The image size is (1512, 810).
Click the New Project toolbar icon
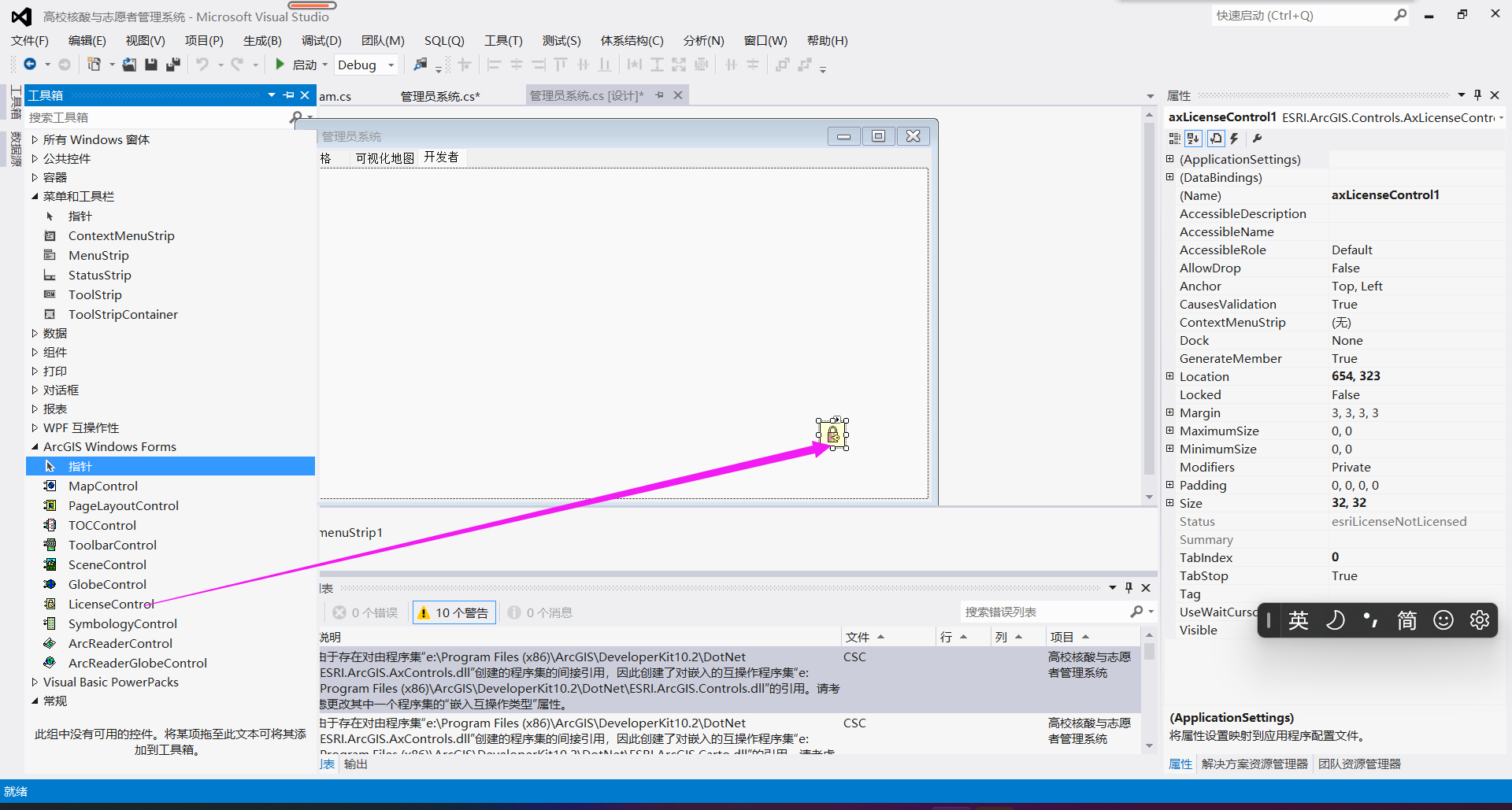(x=94, y=65)
